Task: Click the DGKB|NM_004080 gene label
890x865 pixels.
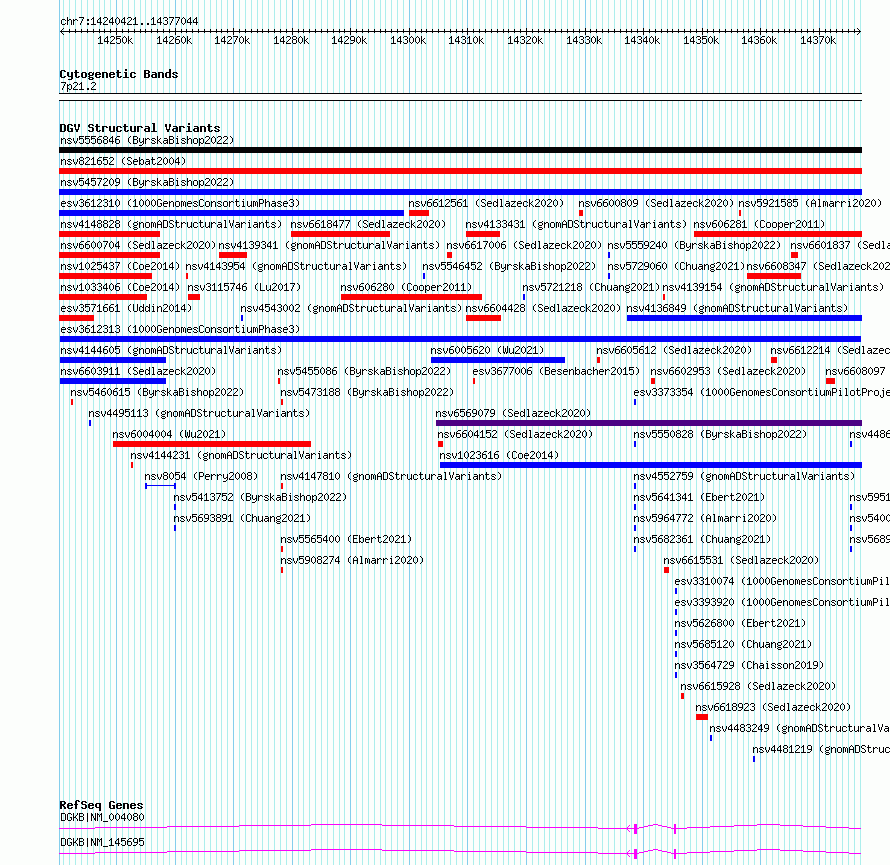Action: coord(102,817)
